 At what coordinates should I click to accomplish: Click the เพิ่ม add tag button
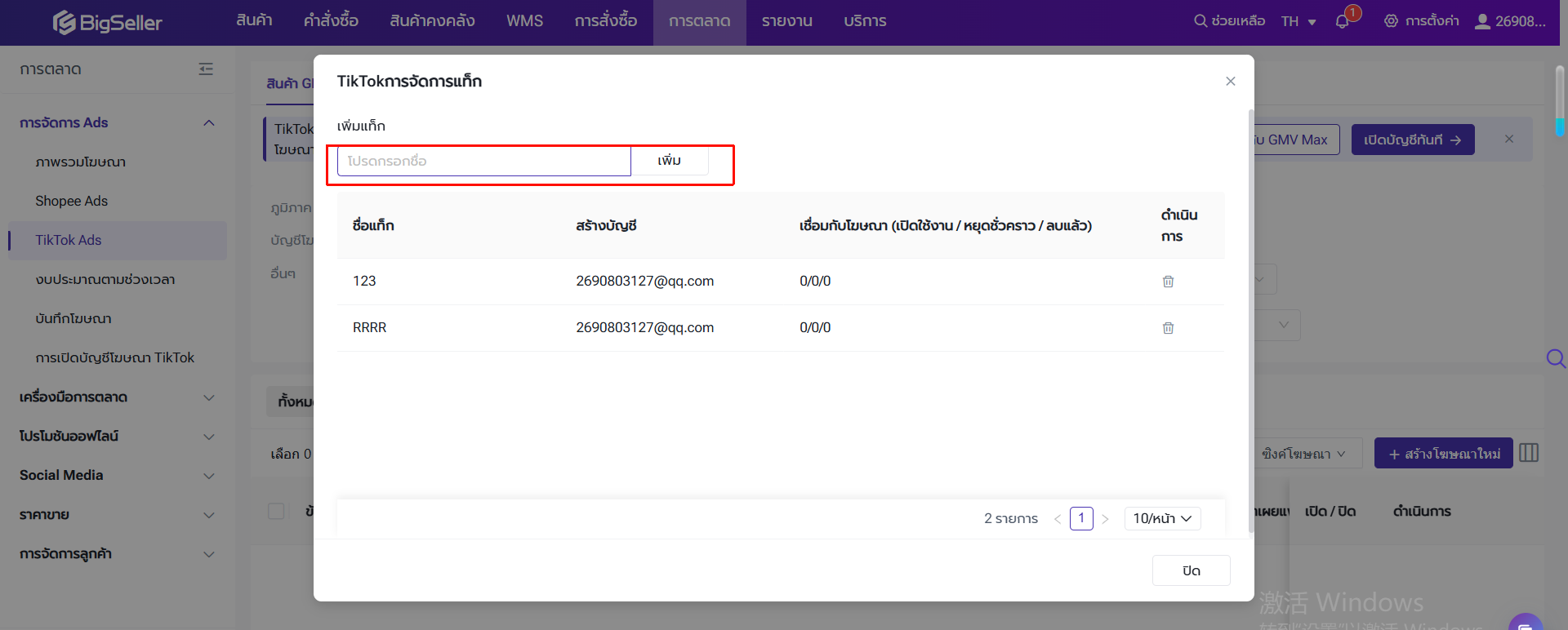click(669, 161)
